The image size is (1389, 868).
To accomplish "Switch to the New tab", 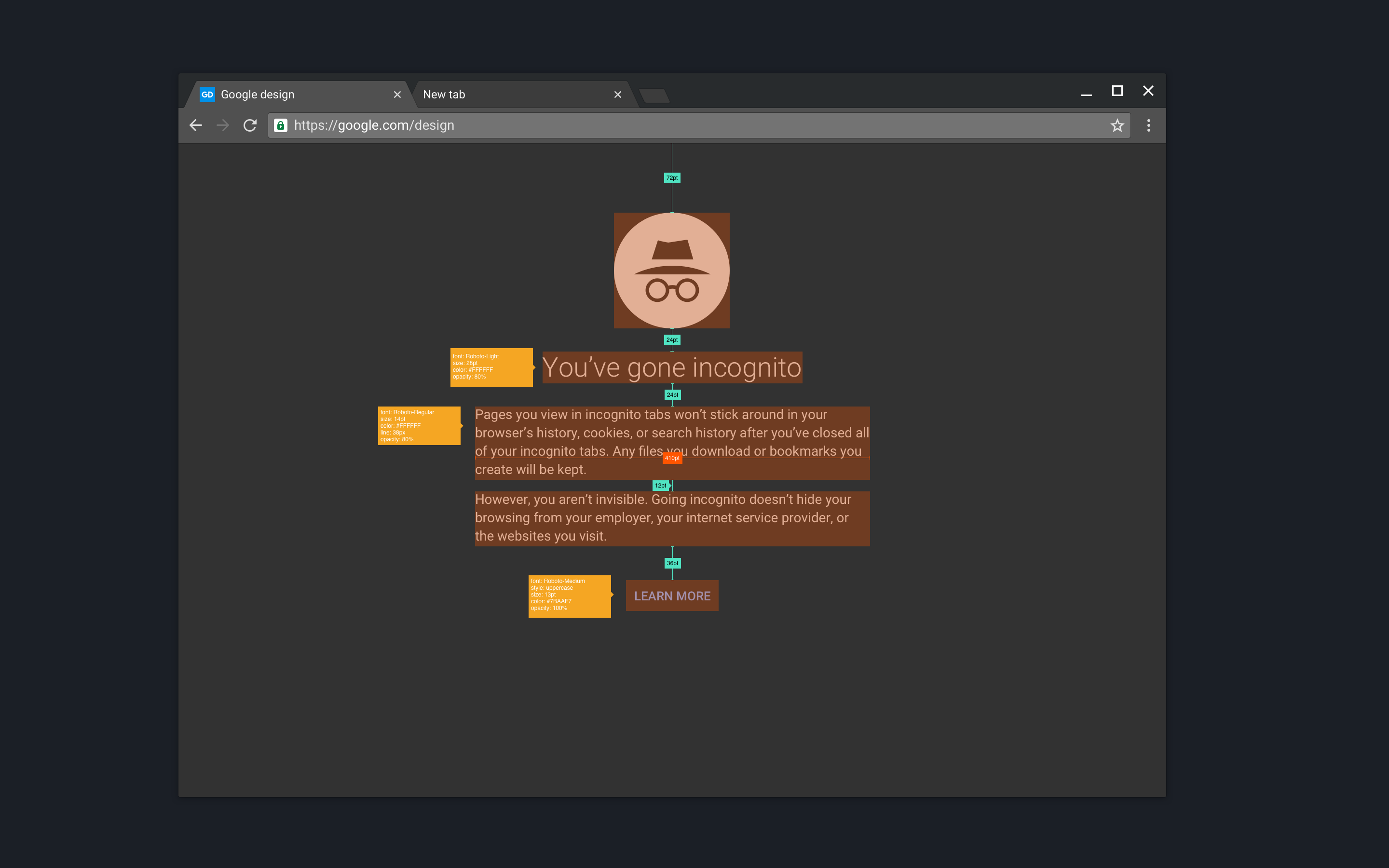I will 510,94.
